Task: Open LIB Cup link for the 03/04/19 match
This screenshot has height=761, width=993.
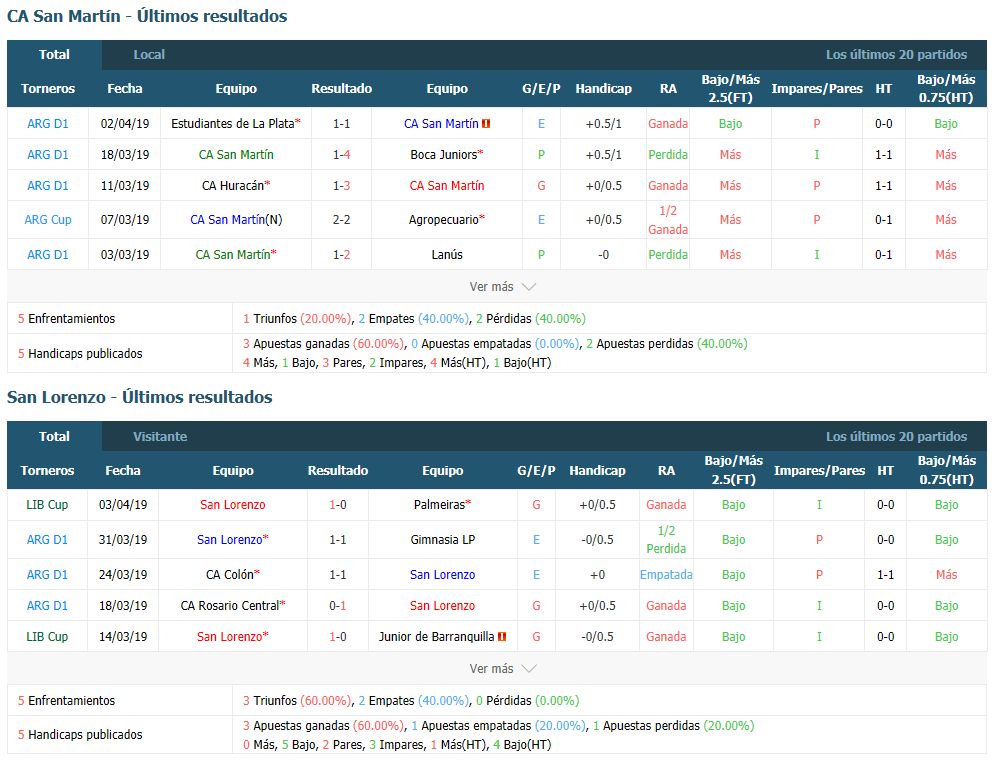Action: 47,505
